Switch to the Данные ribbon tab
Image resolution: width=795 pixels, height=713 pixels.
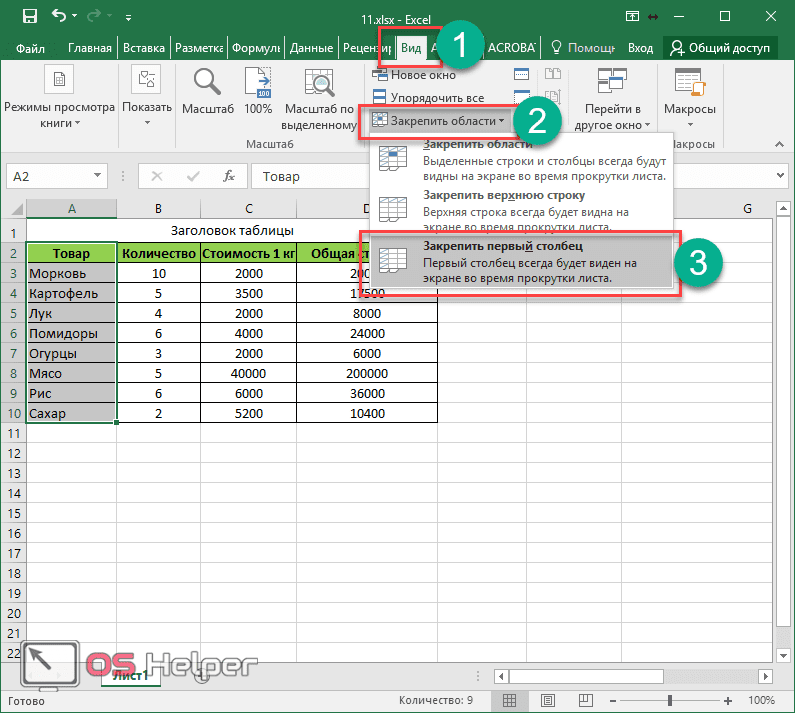pyautogui.click(x=311, y=48)
